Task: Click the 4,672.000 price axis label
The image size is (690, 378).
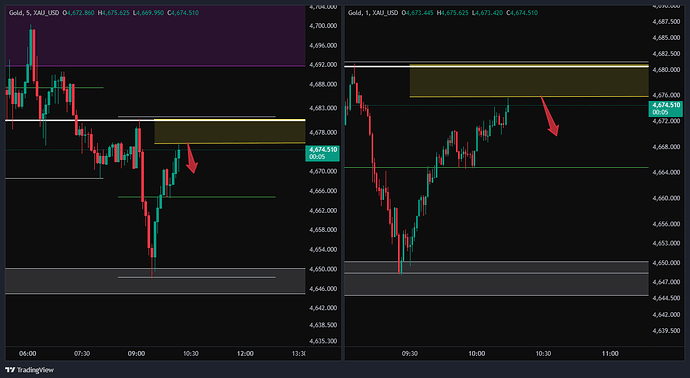Action: tap(667, 121)
